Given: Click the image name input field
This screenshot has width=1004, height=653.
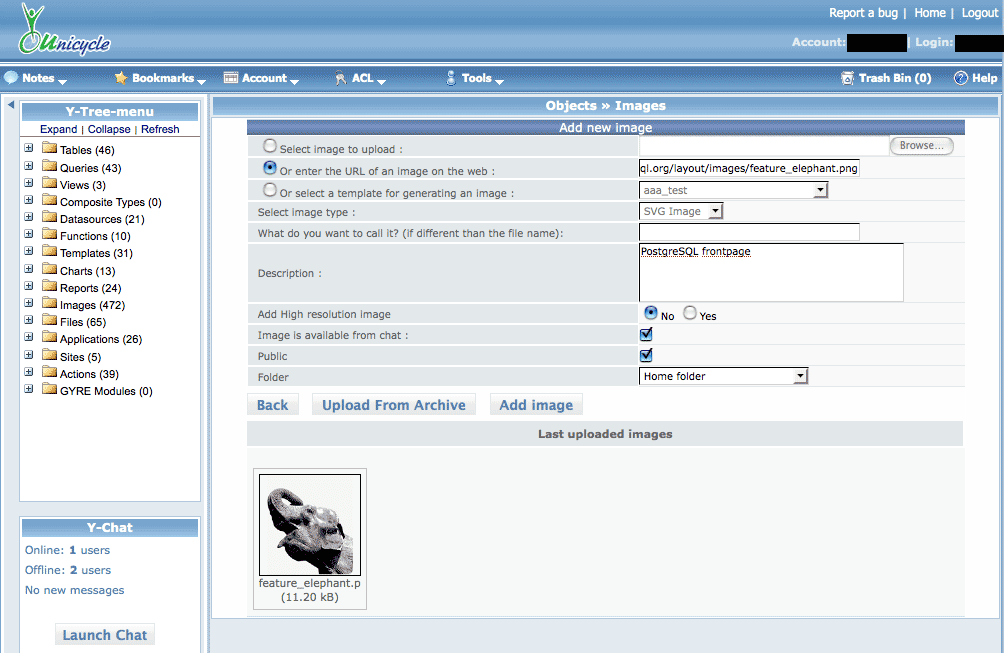Looking at the screenshot, I should [x=749, y=232].
